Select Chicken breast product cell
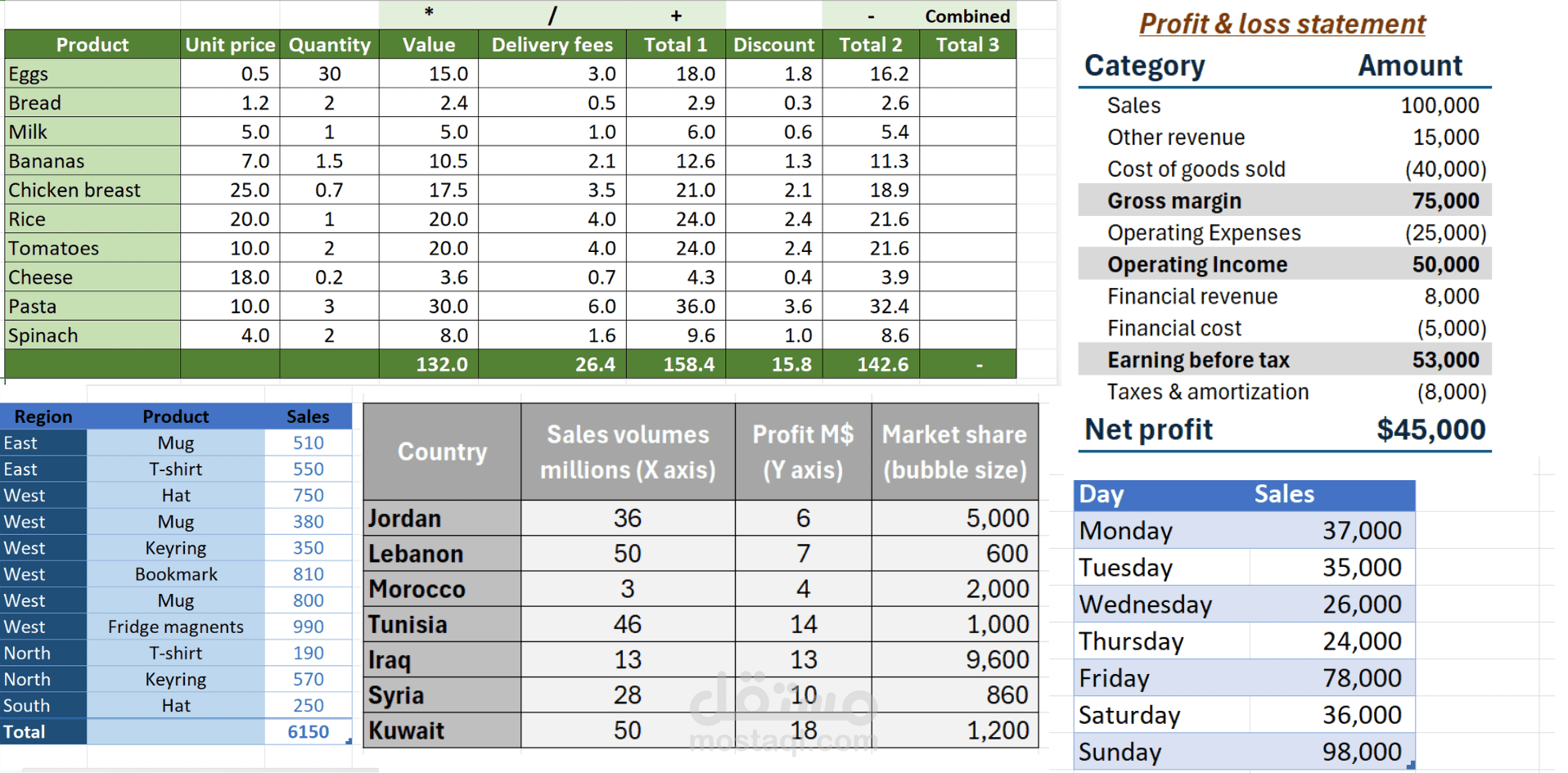Screen dimensions: 1568x773 click(92, 190)
